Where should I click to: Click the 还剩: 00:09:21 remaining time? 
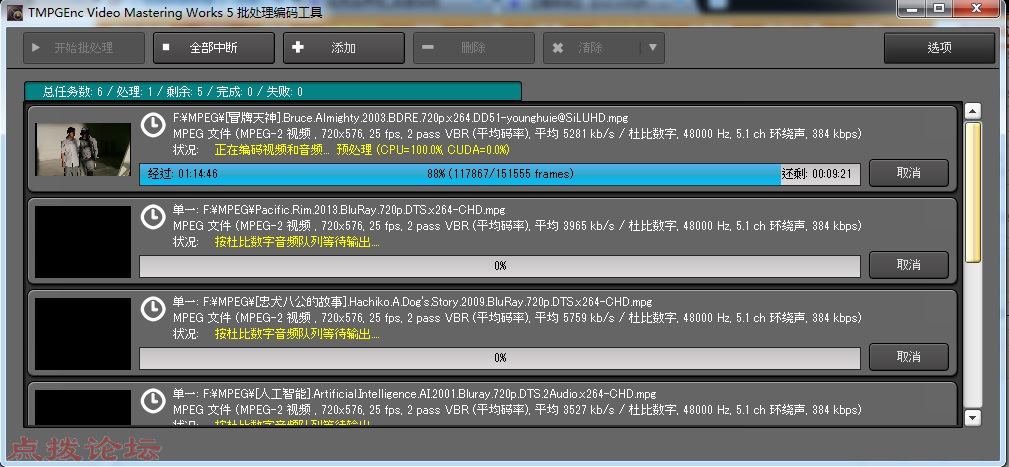[817, 174]
